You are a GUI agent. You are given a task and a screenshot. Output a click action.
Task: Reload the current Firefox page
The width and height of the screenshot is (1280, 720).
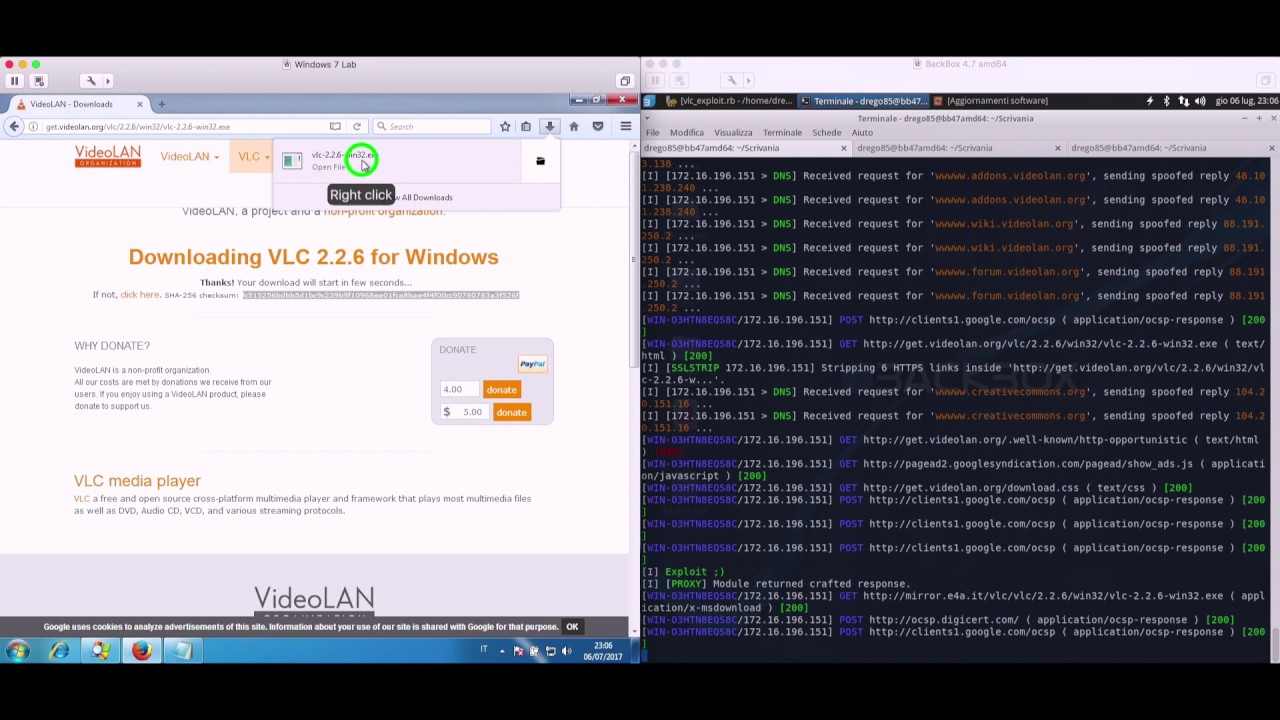[356, 127]
